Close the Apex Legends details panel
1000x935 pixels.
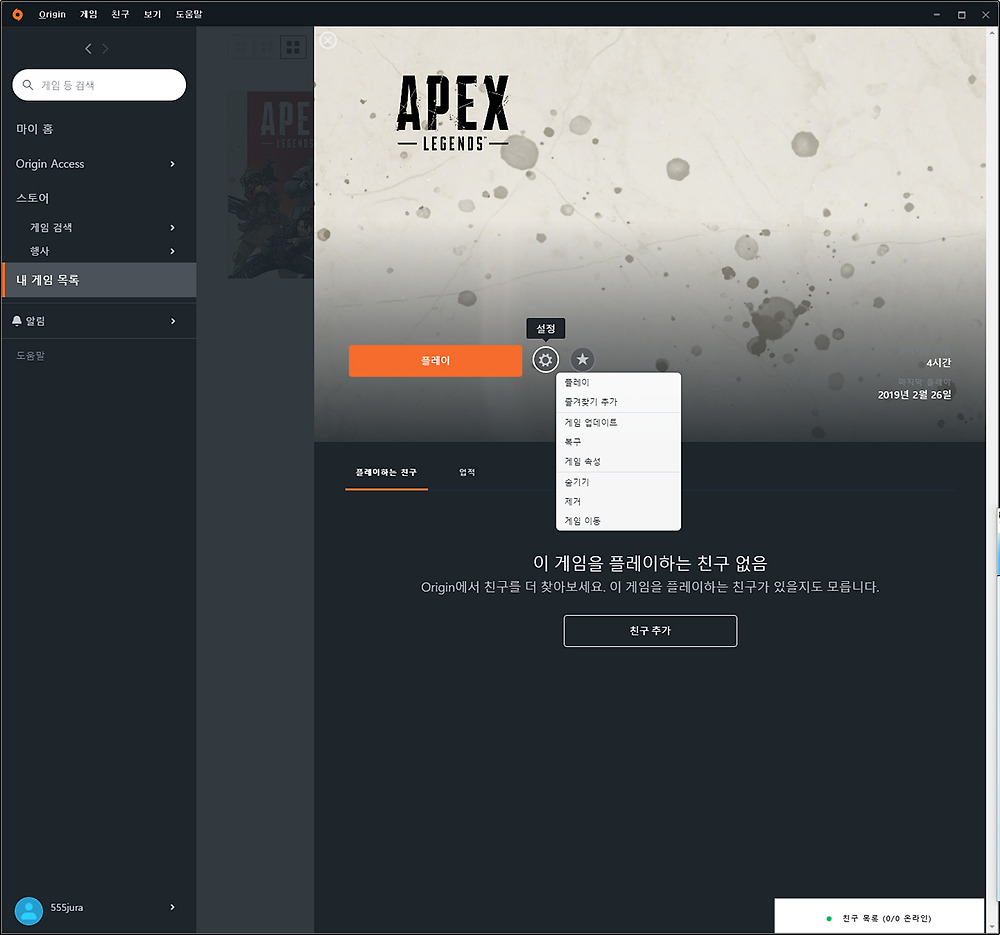[328, 41]
